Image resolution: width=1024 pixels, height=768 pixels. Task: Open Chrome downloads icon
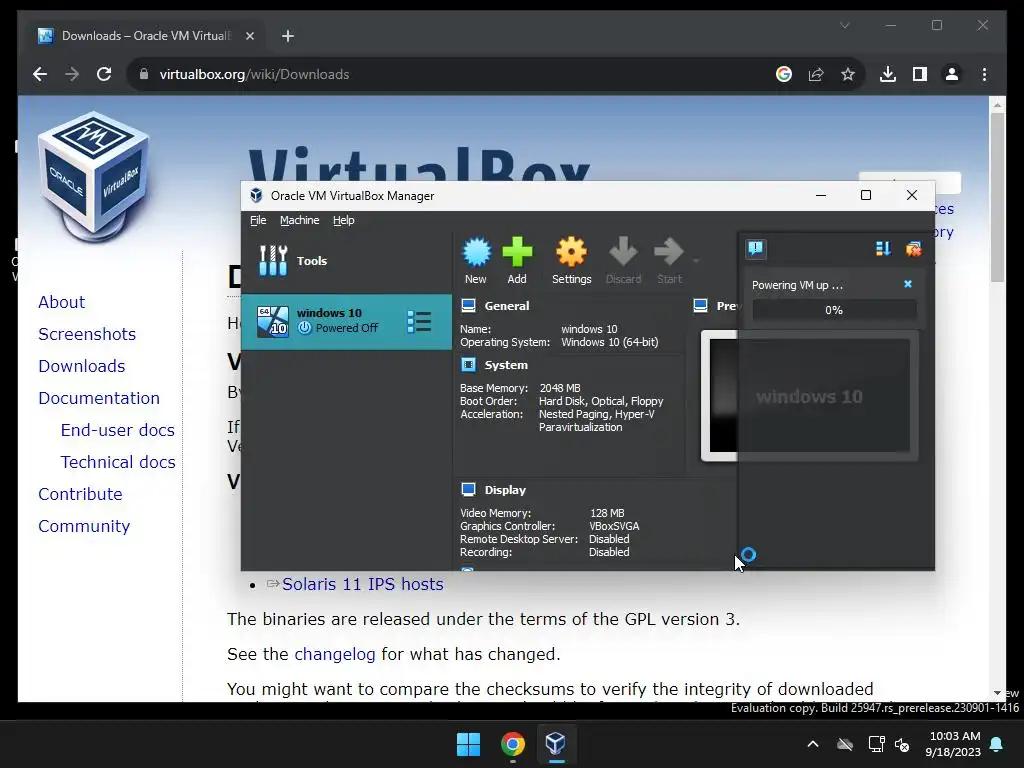tap(888, 74)
